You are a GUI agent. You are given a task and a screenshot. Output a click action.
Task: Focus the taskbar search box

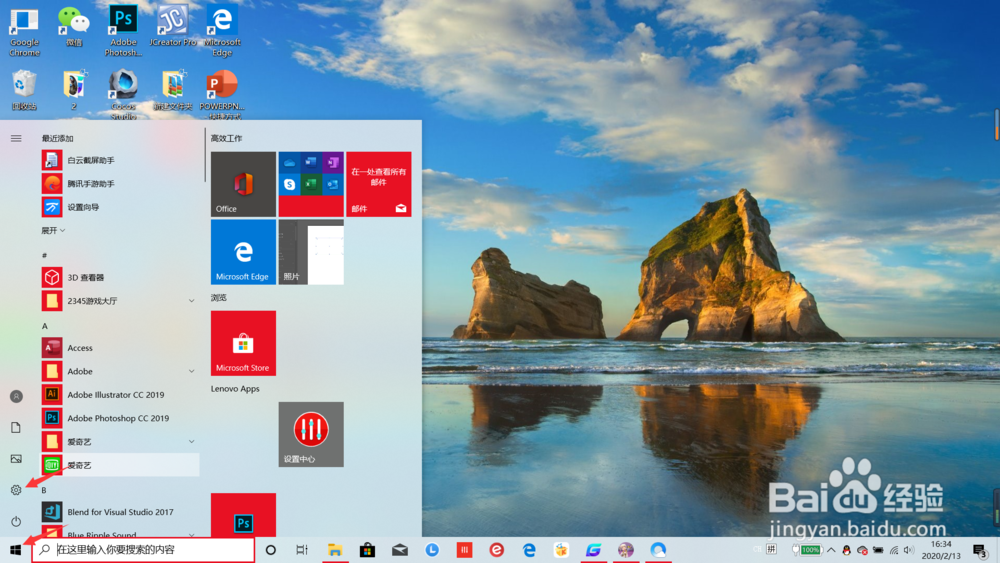(x=143, y=550)
